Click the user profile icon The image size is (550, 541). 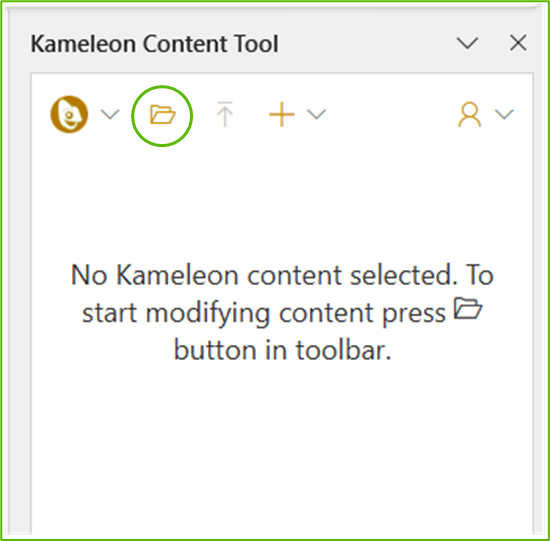pyautogui.click(x=469, y=114)
